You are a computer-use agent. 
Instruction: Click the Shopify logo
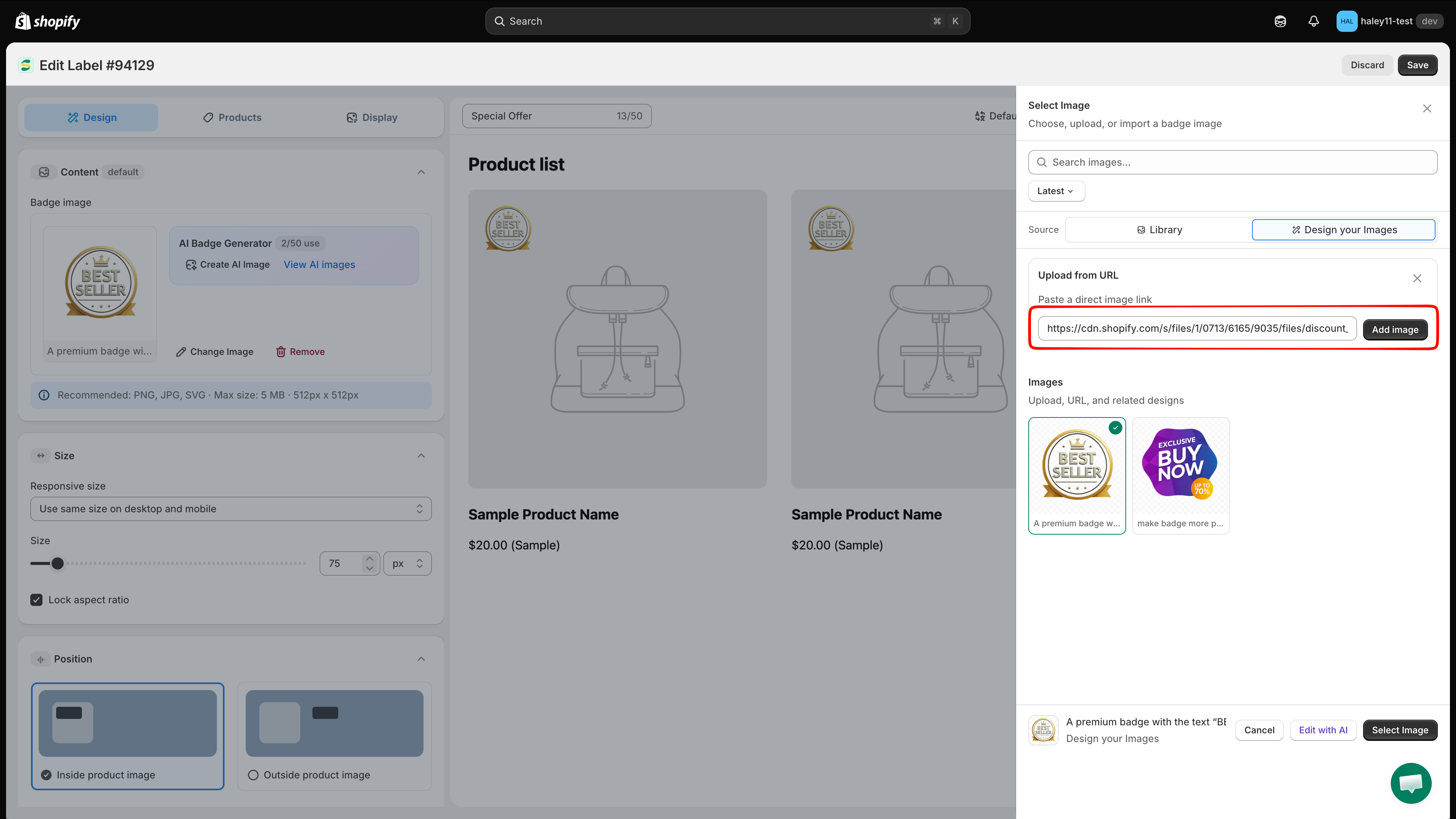pyautogui.click(x=47, y=21)
